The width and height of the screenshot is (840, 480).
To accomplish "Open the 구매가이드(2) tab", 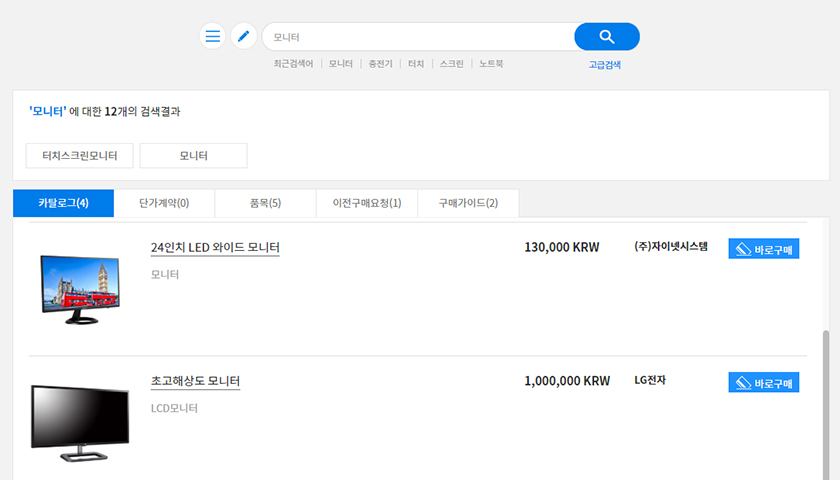I will pyautogui.click(x=468, y=203).
